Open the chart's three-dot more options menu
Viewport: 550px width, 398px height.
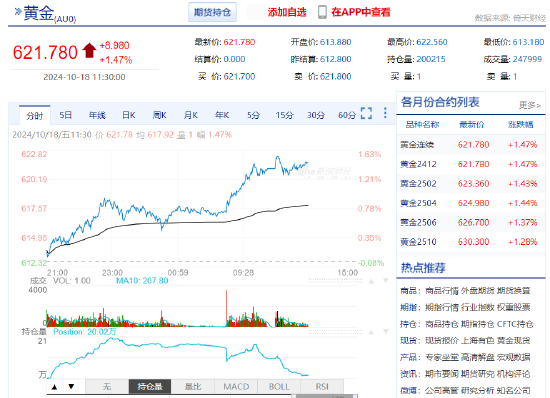coord(385,113)
